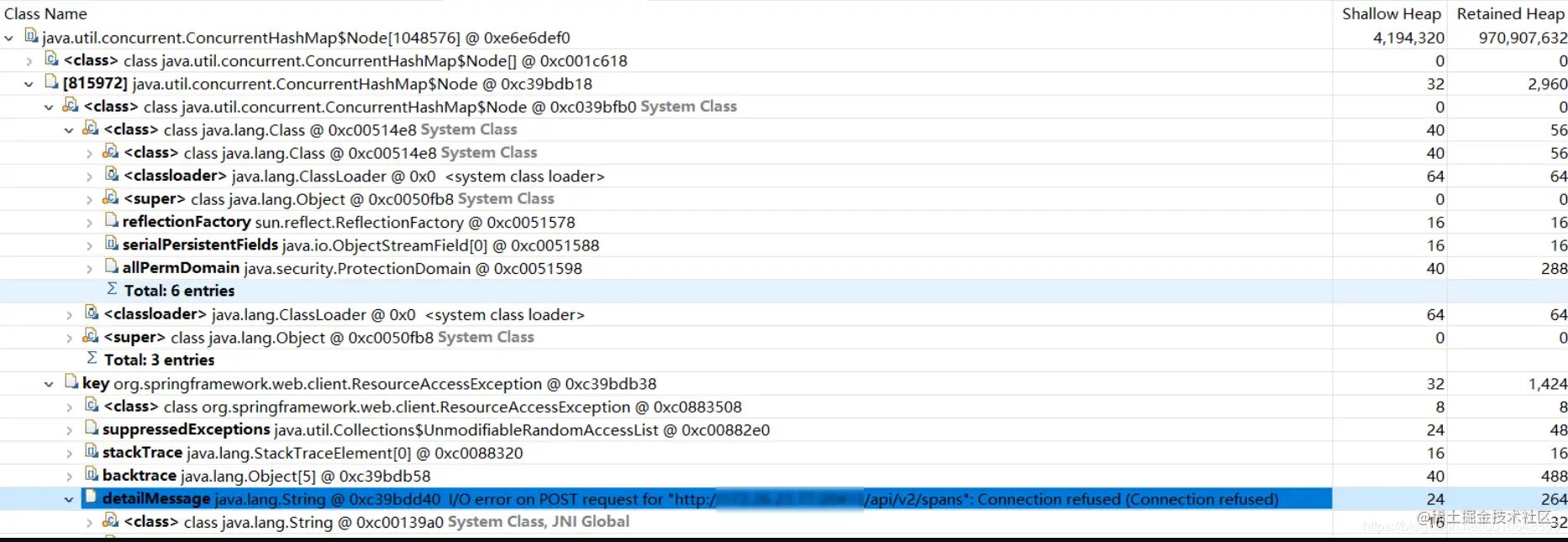1568x542 pixels.
Task: Click class icon of java.lang.Class with Shallow Heap 40, above the nested row
Action: coord(91,129)
